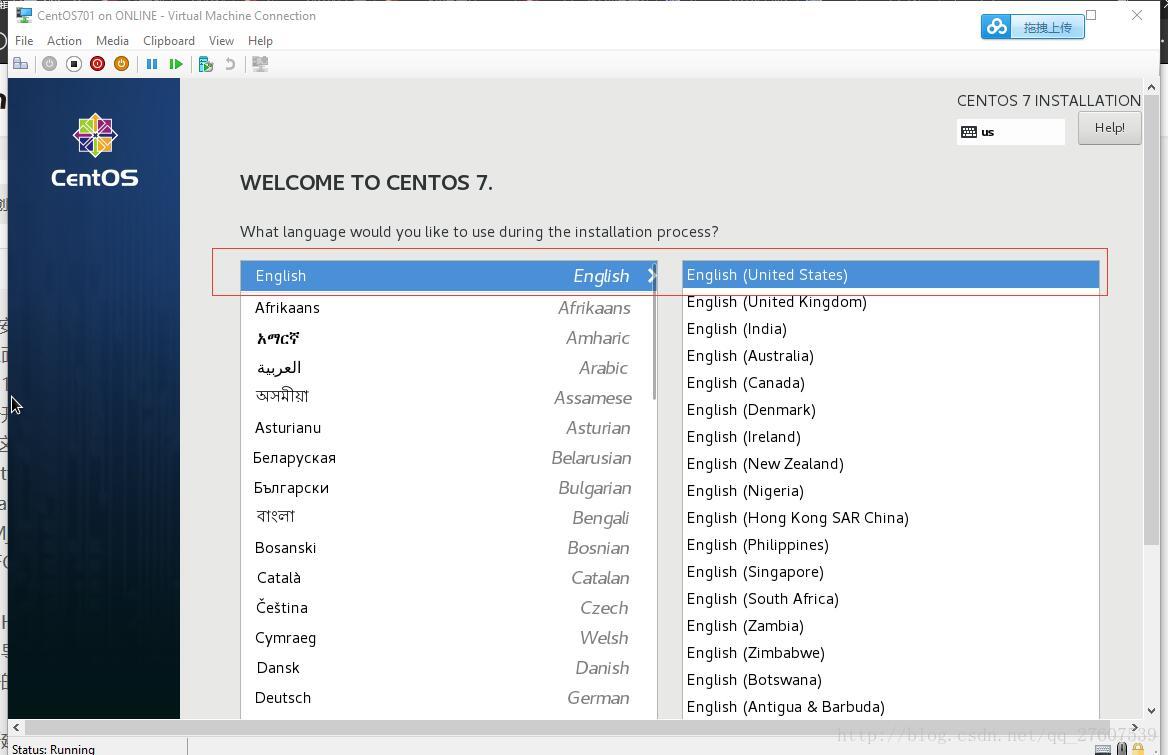
Task: Select Deutsch in the language list
Action: tap(448, 698)
